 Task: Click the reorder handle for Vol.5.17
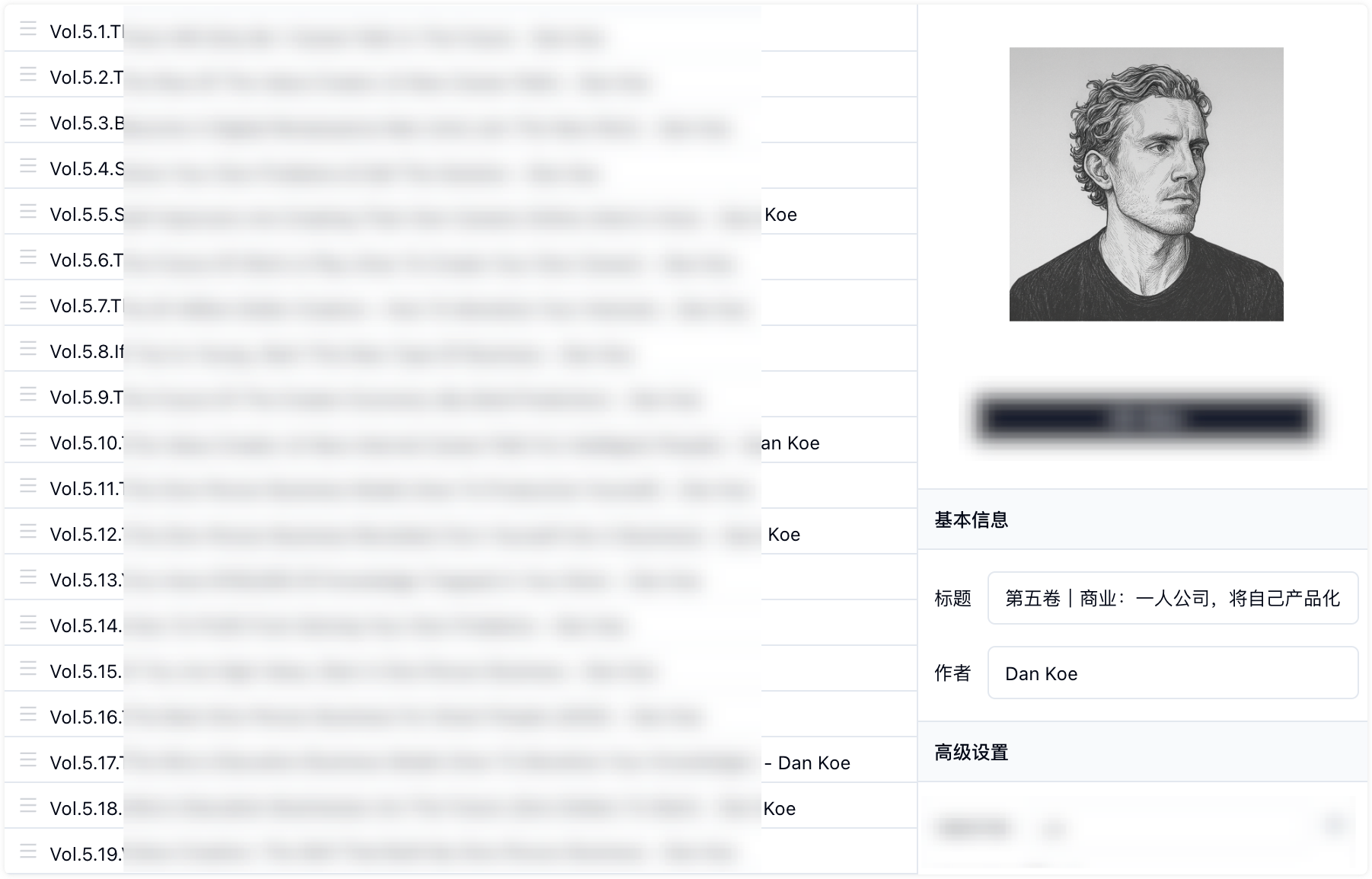click(x=28, y=760)
